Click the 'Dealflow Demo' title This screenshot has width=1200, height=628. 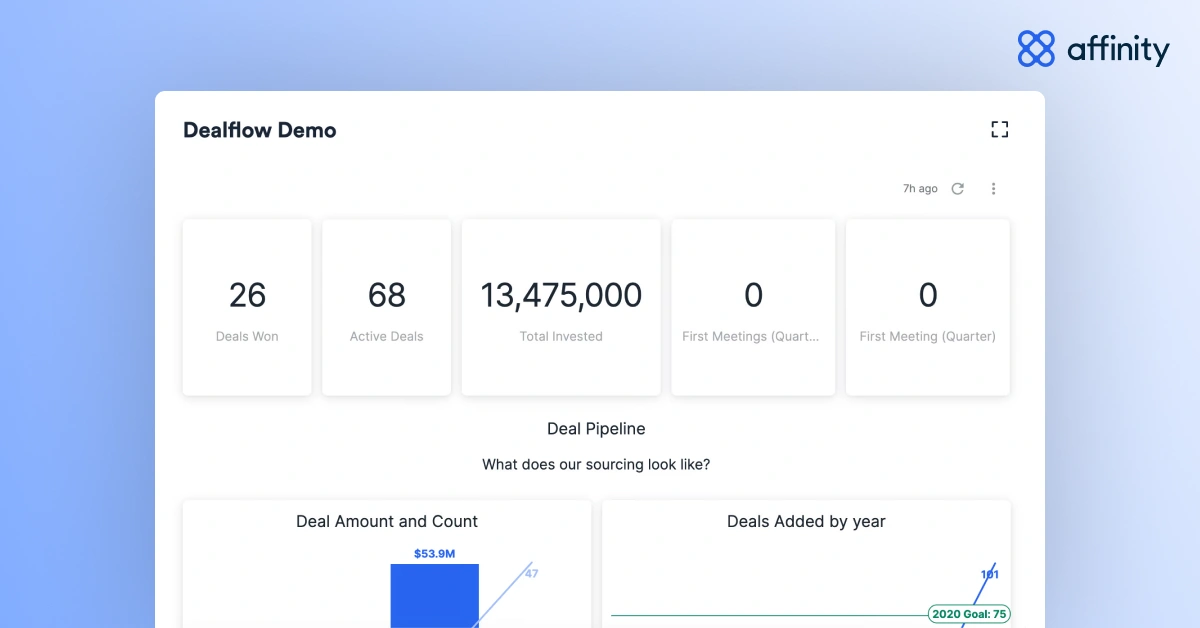(x=260, y=130)
